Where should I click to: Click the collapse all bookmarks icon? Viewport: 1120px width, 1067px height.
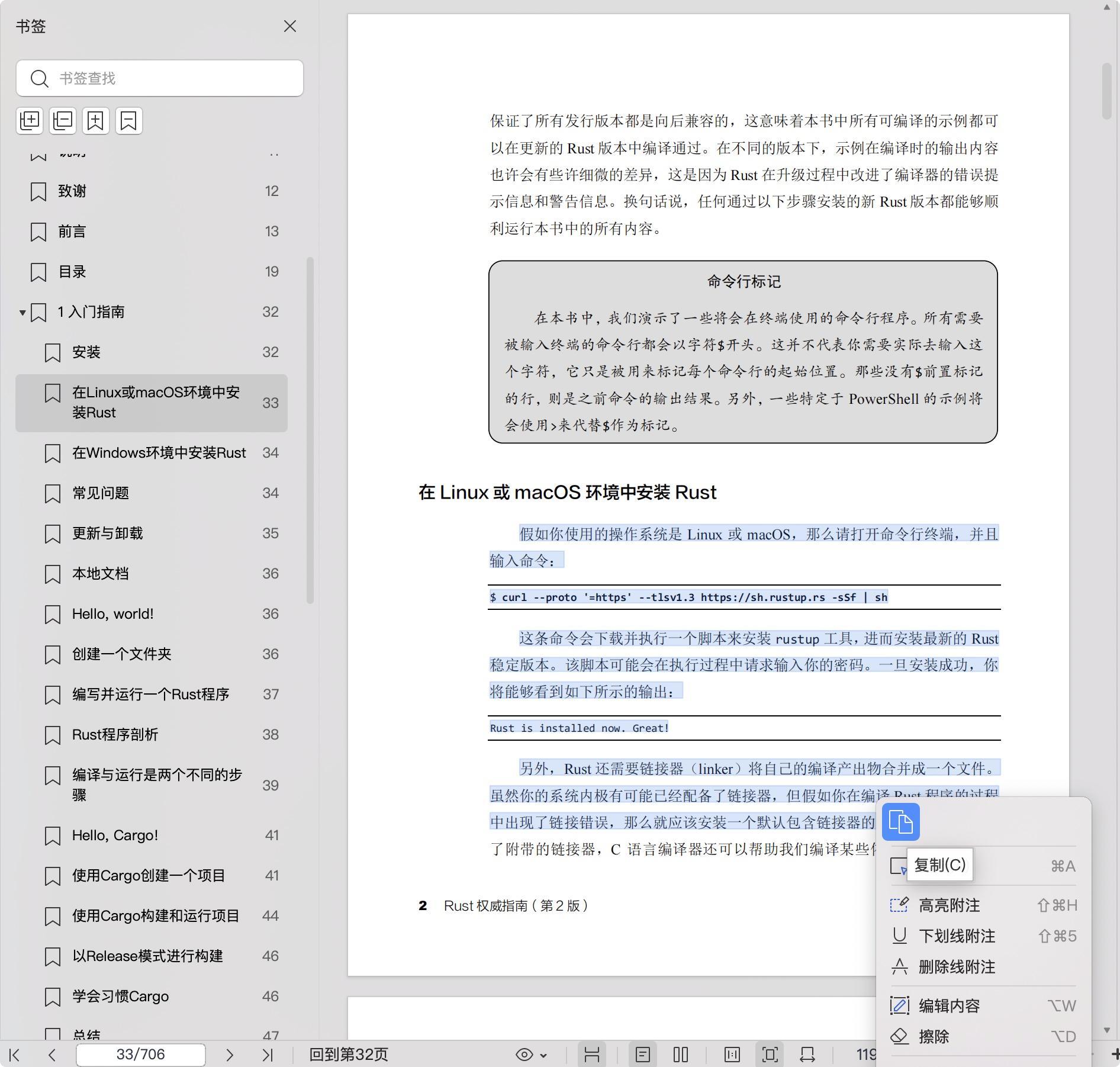[x=63, y=121]
